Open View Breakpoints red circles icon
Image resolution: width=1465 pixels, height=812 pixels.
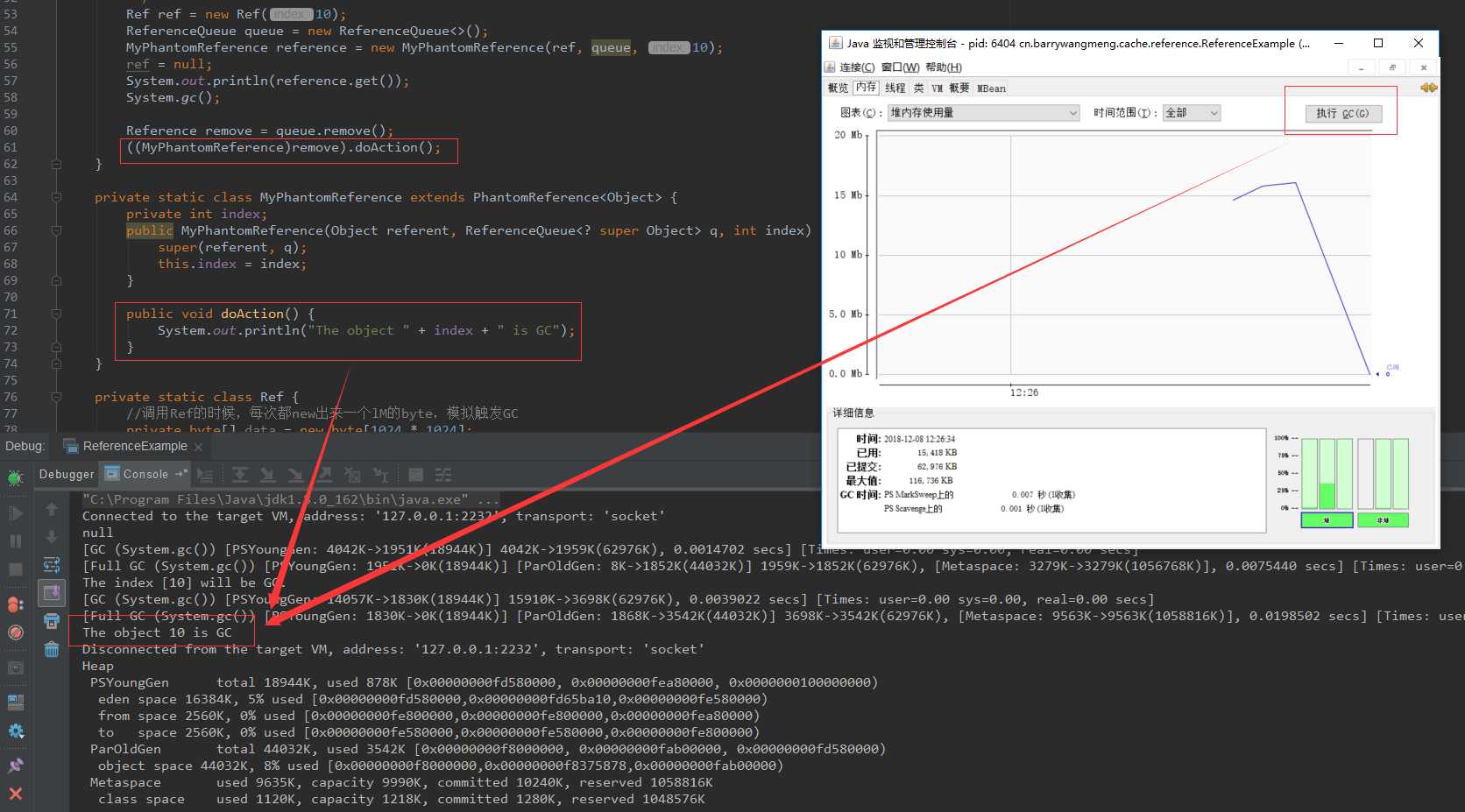pyautogui.click(x=15, y=604)
